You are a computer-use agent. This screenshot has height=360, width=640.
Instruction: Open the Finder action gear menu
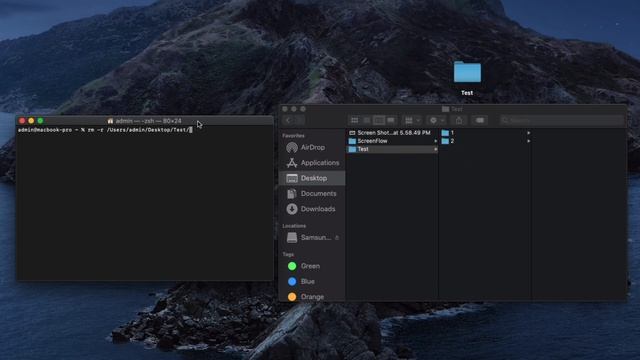[x=437, y=120]
